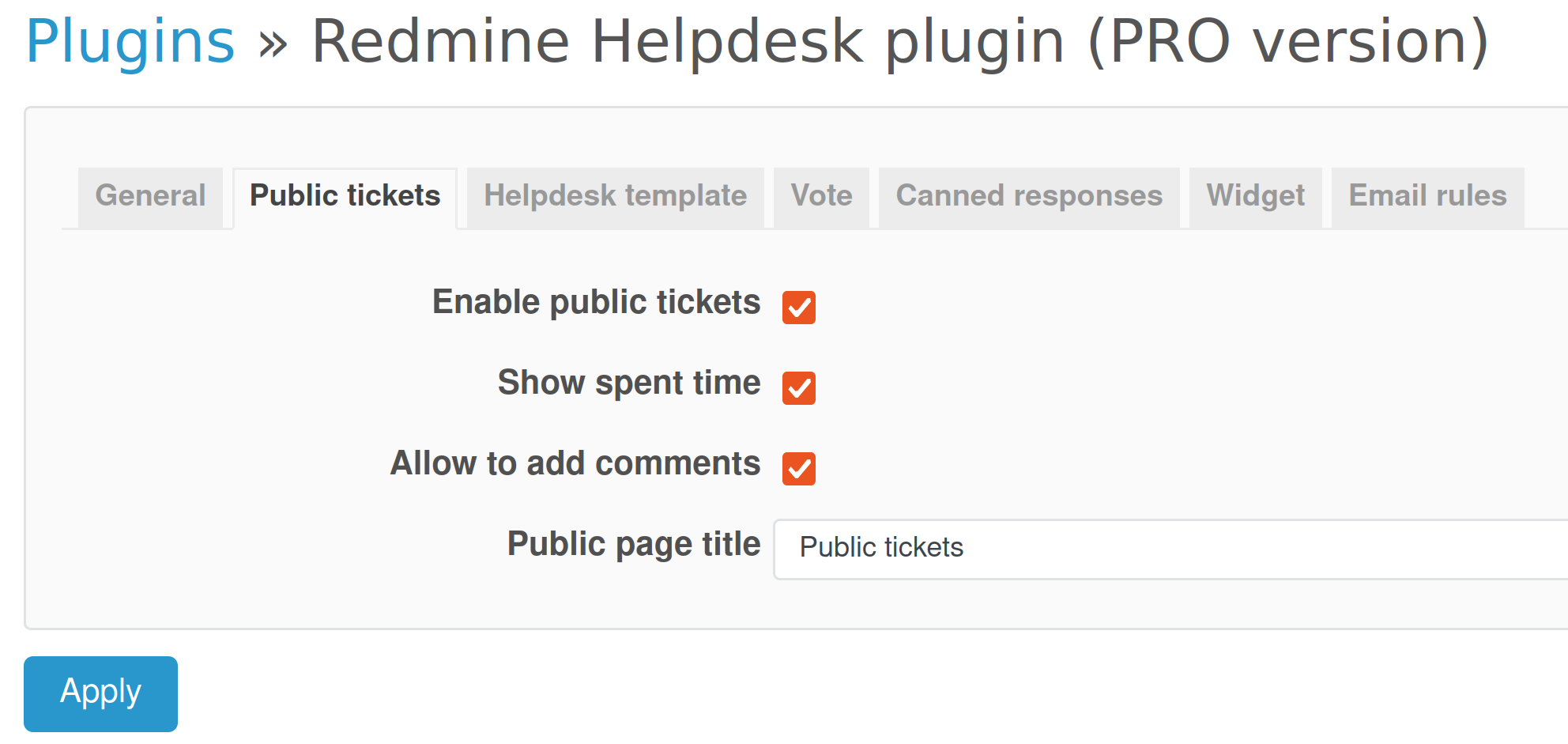Open the Helpdesk template tab
Image resolution: width=1568 pixels, height=744 pixels.
click(x=615, y=196)
